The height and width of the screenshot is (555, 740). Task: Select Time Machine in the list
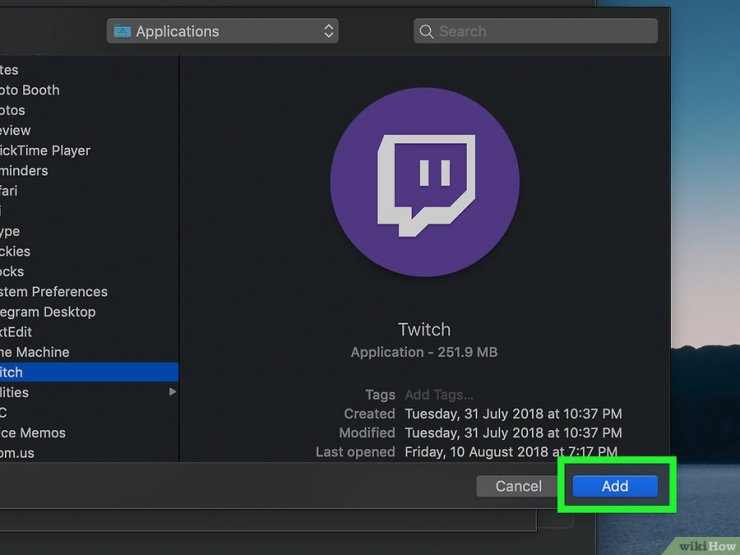pyautogui.click(x=89, y=352)
